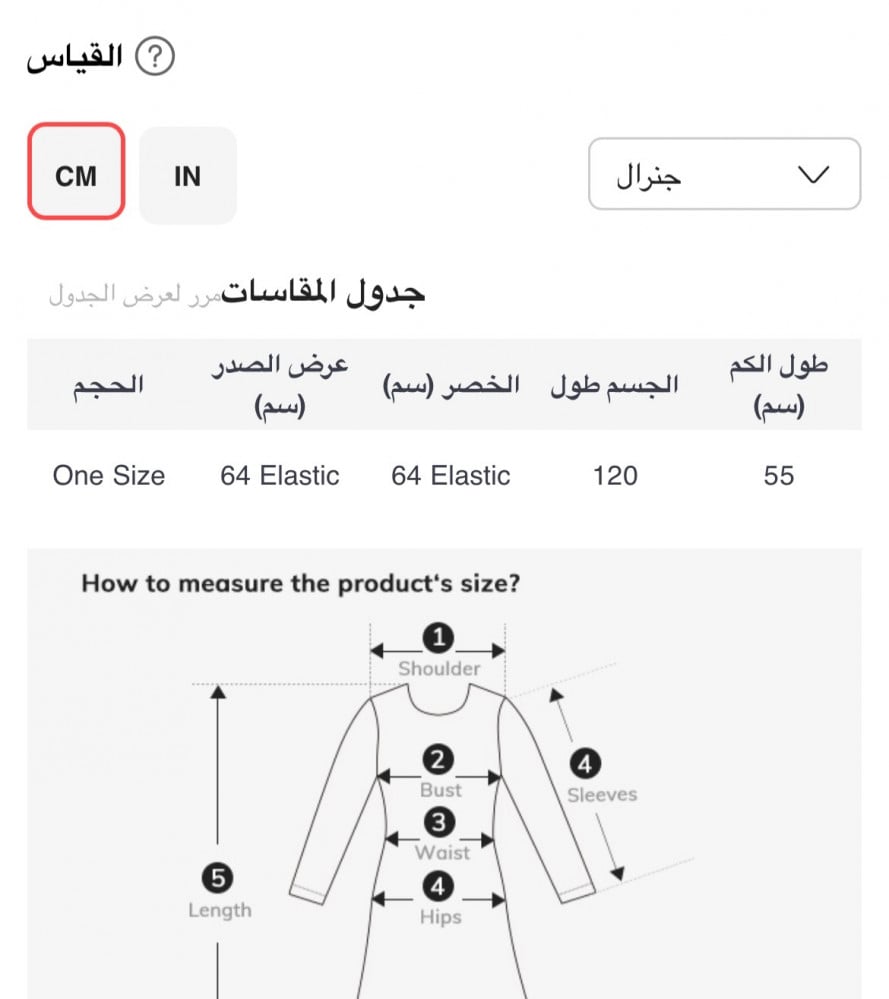The image size is (889, 999).
Task: Click the طول الكم column header
Action: 778,386
